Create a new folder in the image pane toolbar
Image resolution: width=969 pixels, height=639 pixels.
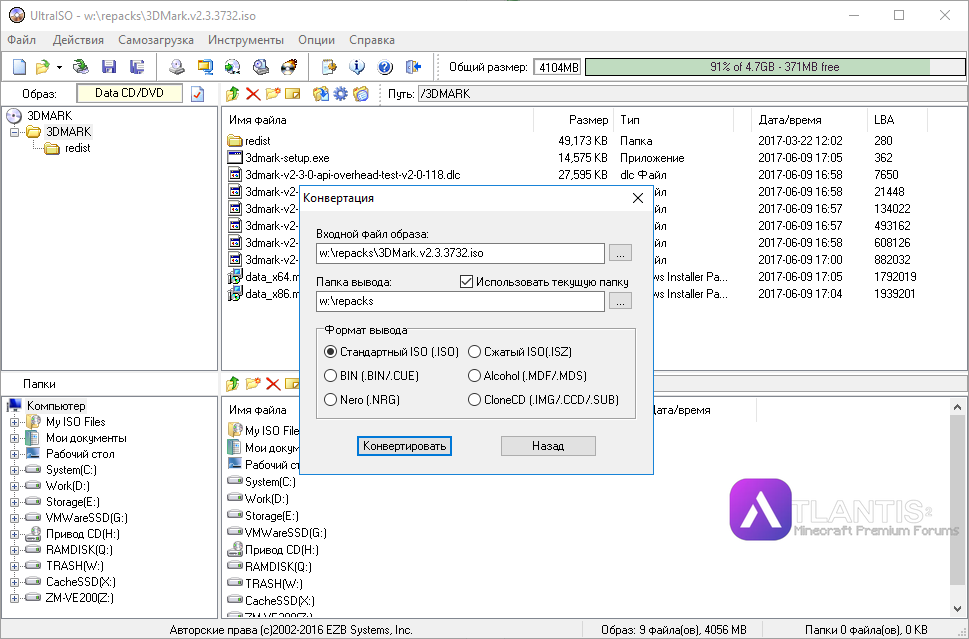tap(273, 94)
